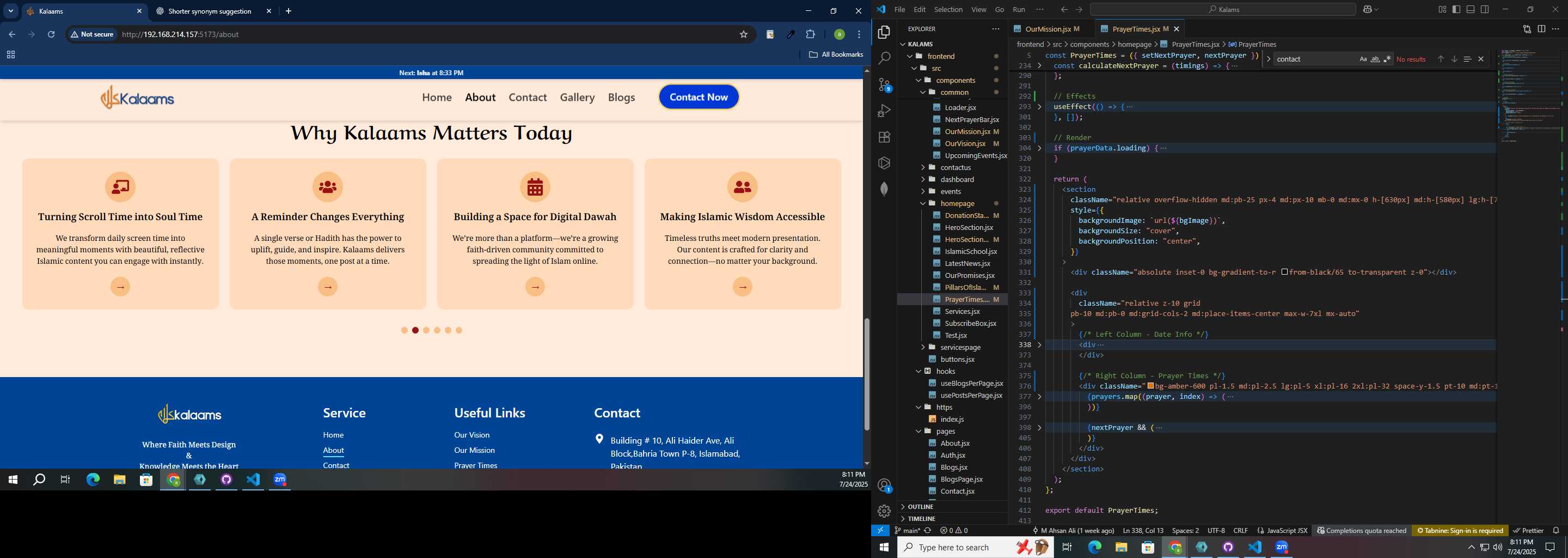The width and height of the screenshot is (1568, 558).
Task: Toggle the bottom panel layout
Action: click(1470, 9)
